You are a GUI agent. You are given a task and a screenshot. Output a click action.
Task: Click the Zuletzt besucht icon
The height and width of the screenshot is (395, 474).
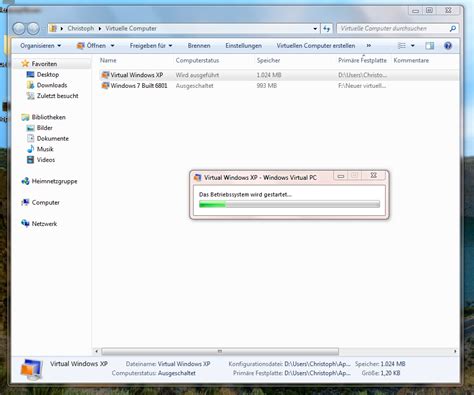click(x=30, y=96)
